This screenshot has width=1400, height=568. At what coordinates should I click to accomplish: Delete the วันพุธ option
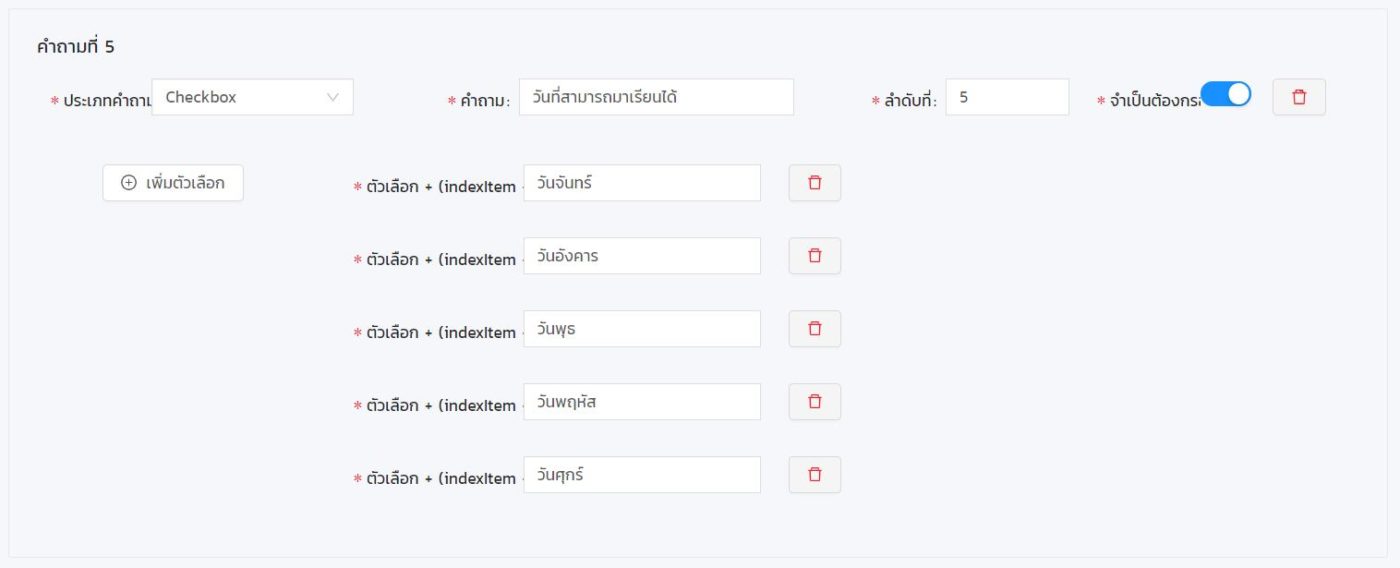click(814, 329)
